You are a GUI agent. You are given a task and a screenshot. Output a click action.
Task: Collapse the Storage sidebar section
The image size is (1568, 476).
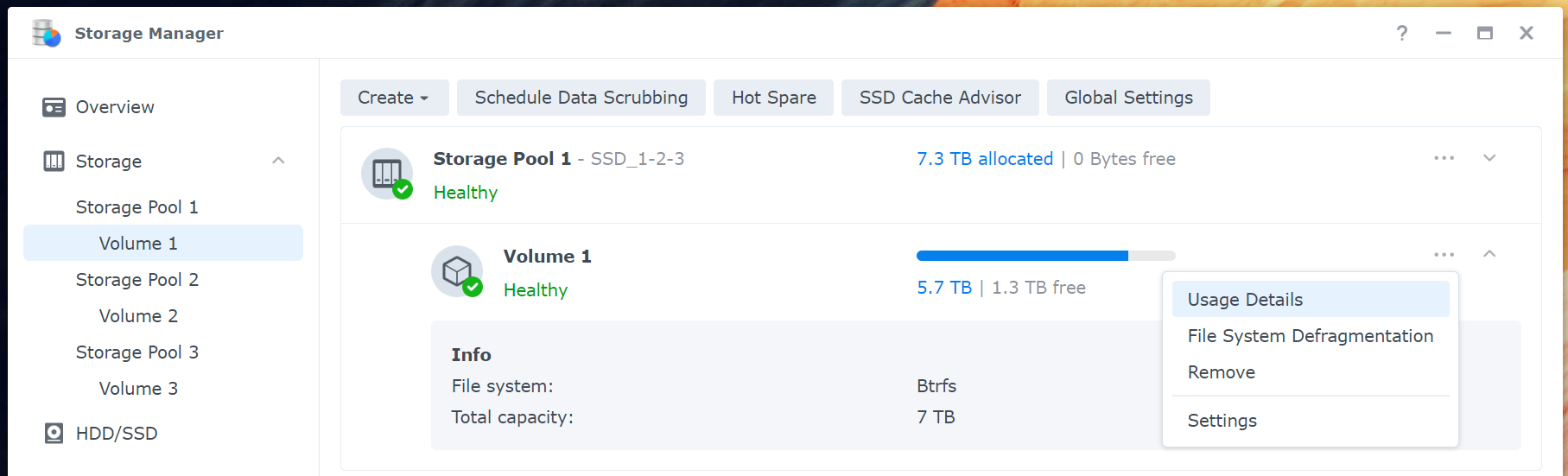click(x=278, y=161)
